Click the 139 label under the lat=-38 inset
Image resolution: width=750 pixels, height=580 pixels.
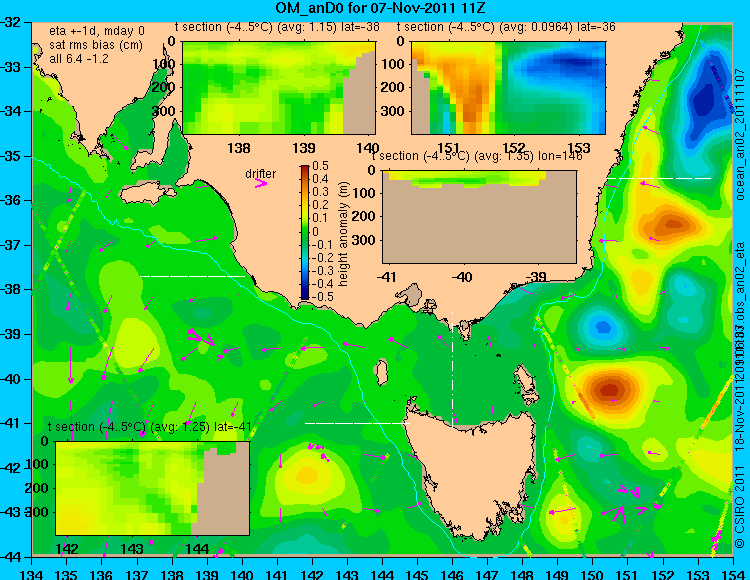pyautogui.click(x=304, y=148)
